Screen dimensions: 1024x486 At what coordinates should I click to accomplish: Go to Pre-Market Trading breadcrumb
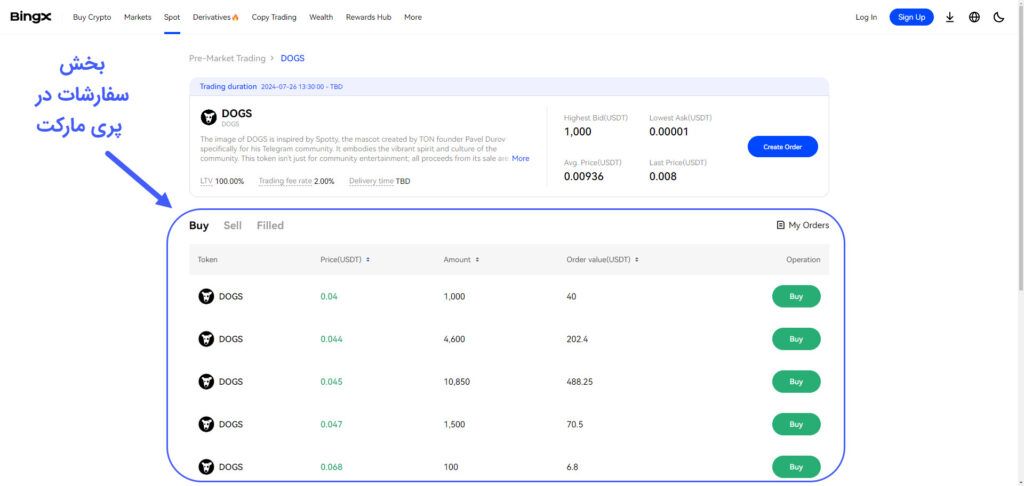pos(227,59)
